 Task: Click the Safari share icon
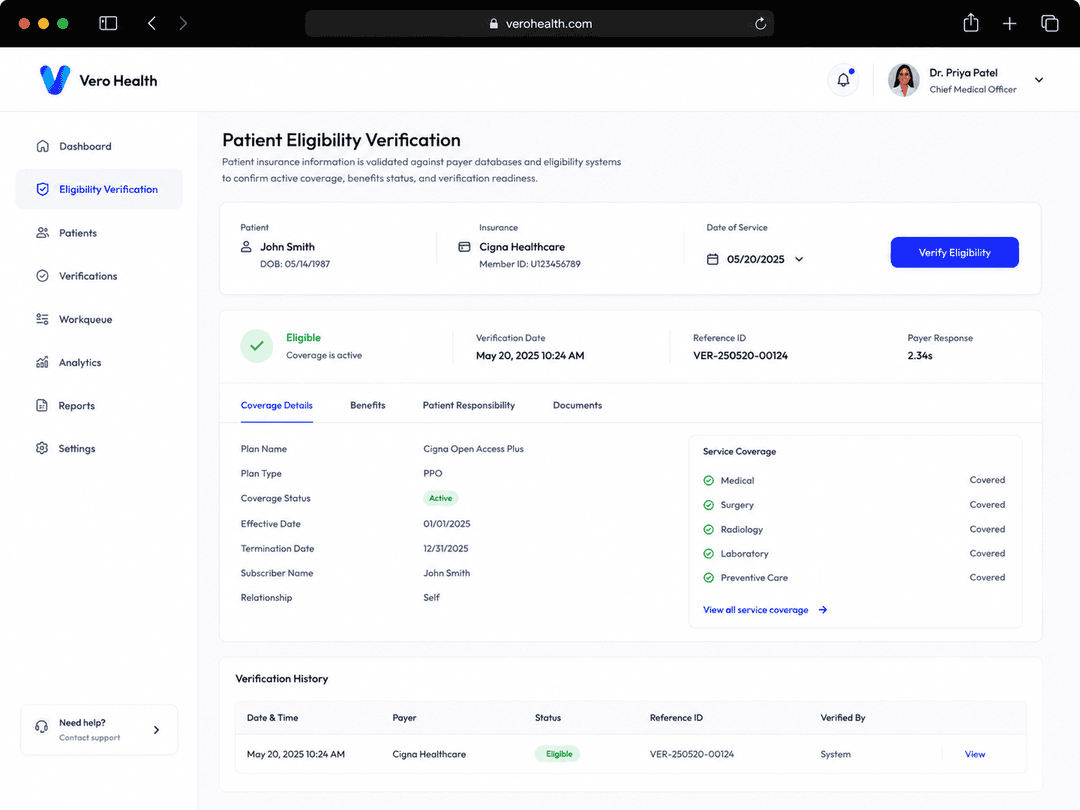click(970, 23)
